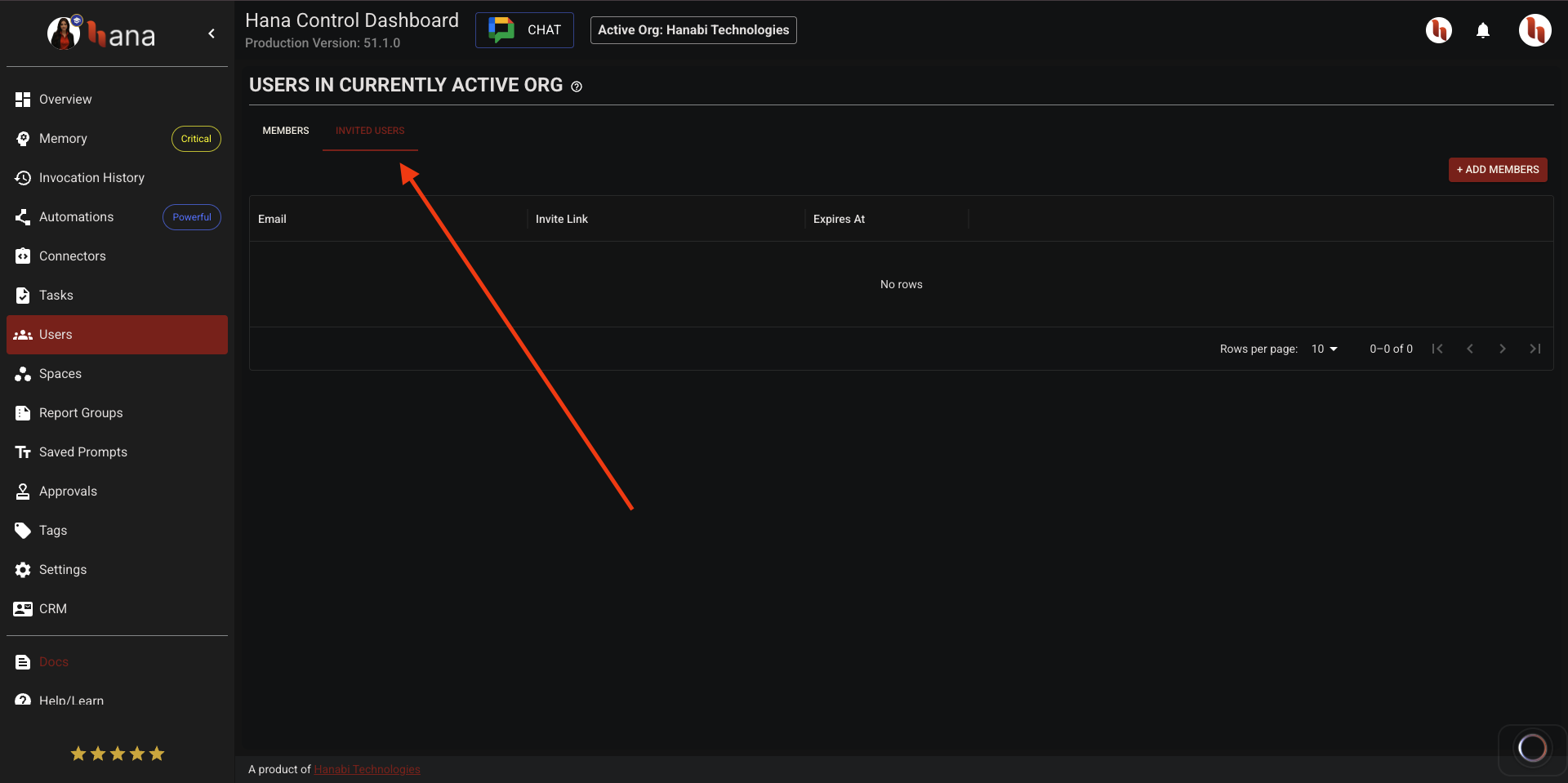
Task: Click the Tasks checklist icon
Action: [x=23, y=296]
